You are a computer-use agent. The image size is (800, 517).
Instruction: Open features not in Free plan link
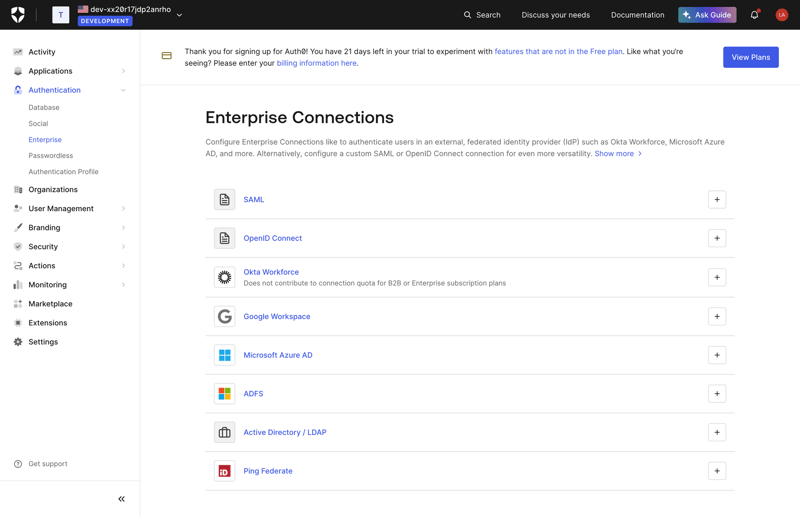(x=558, y=52)
